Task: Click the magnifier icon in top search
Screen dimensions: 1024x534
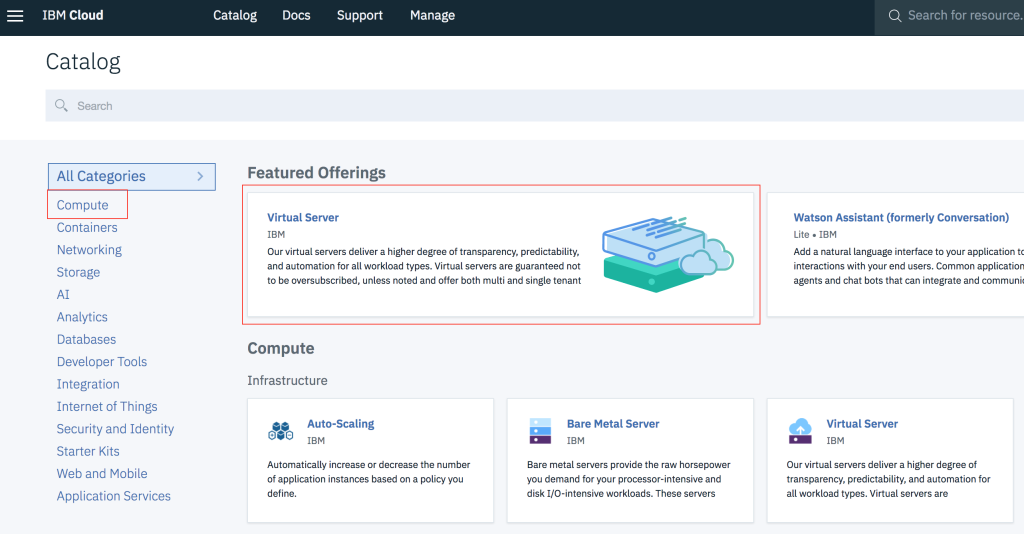Action: pyautogui.click(x=895, y=16)
